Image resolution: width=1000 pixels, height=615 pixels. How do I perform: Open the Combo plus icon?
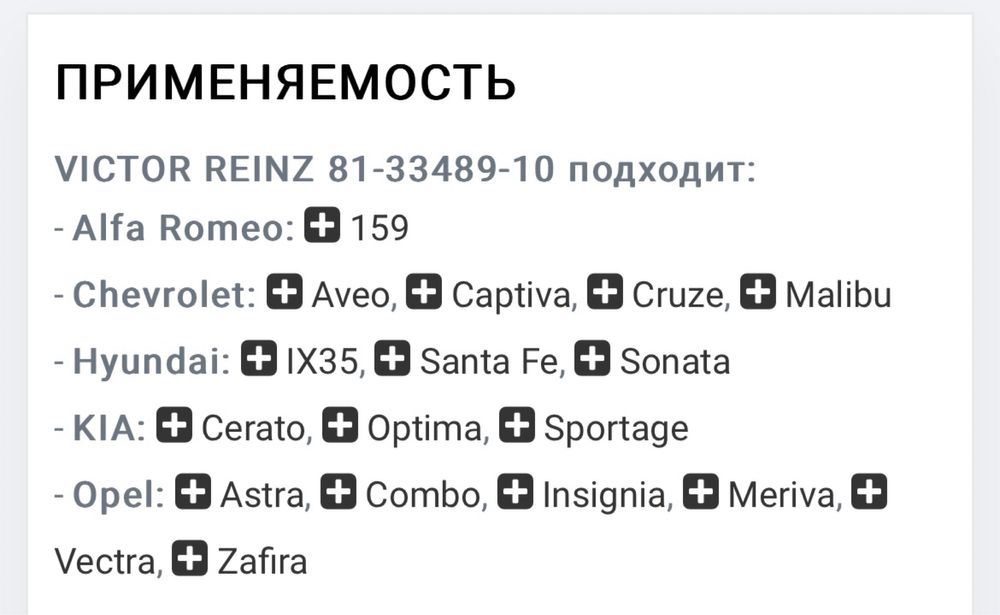pos(339,493)
